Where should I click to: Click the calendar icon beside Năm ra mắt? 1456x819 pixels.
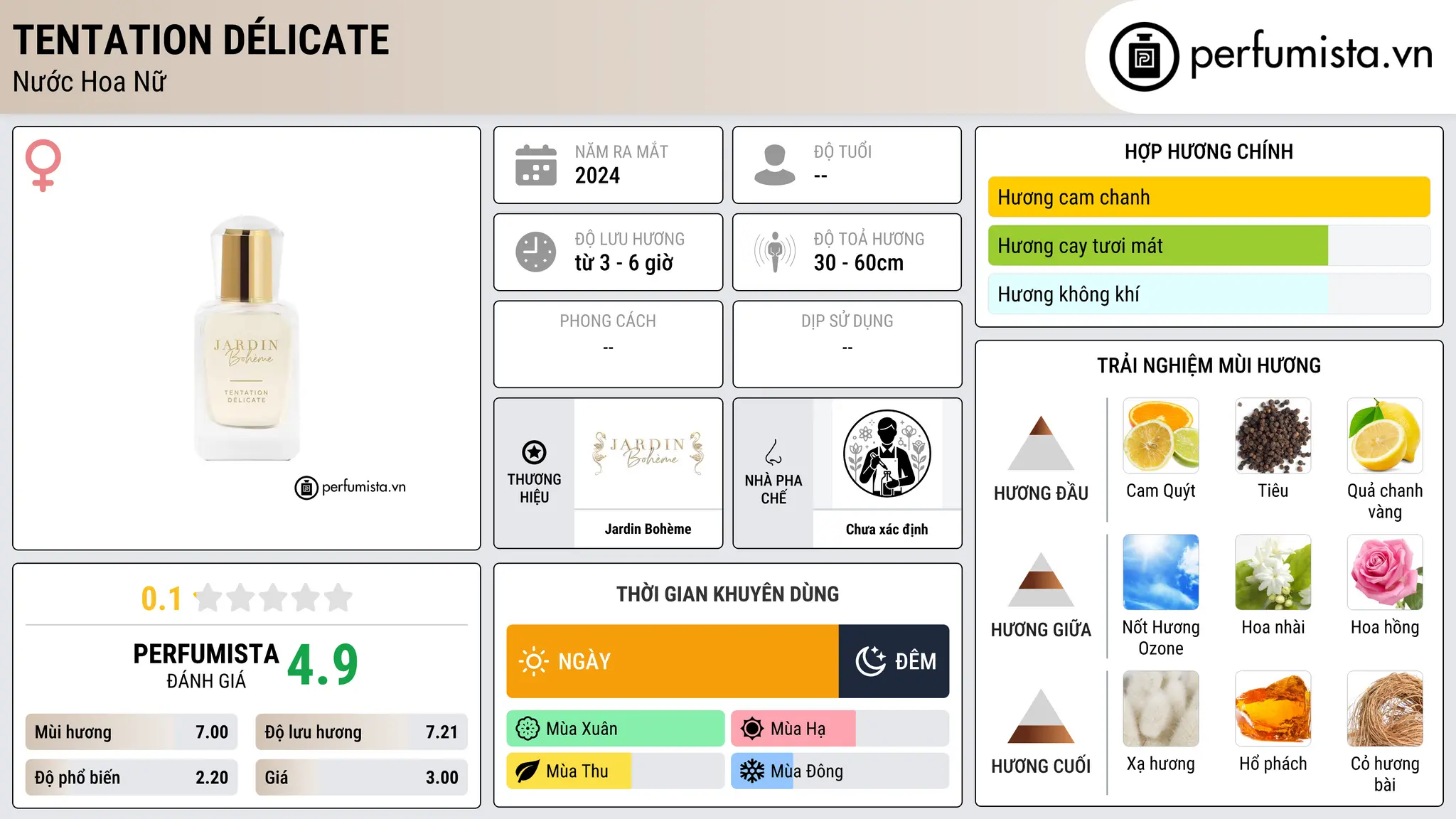click(x=536, y=165)
